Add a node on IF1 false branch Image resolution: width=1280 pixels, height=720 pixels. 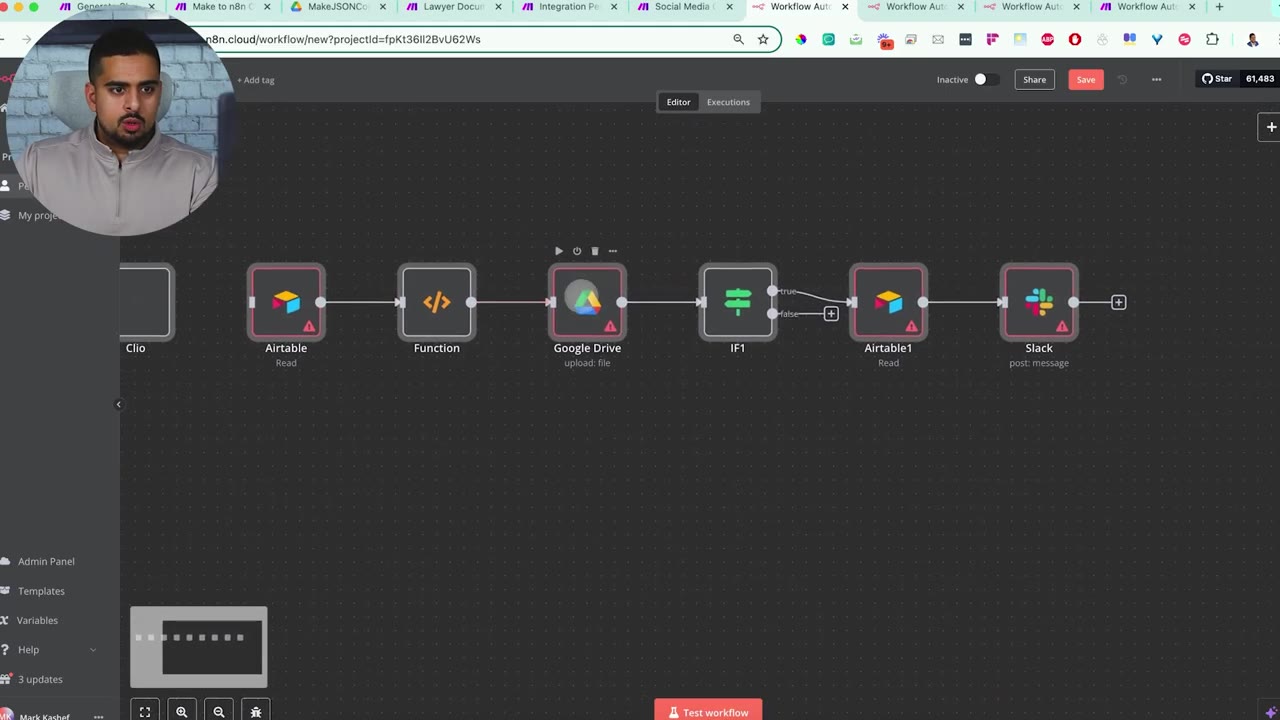click(831, 314)
